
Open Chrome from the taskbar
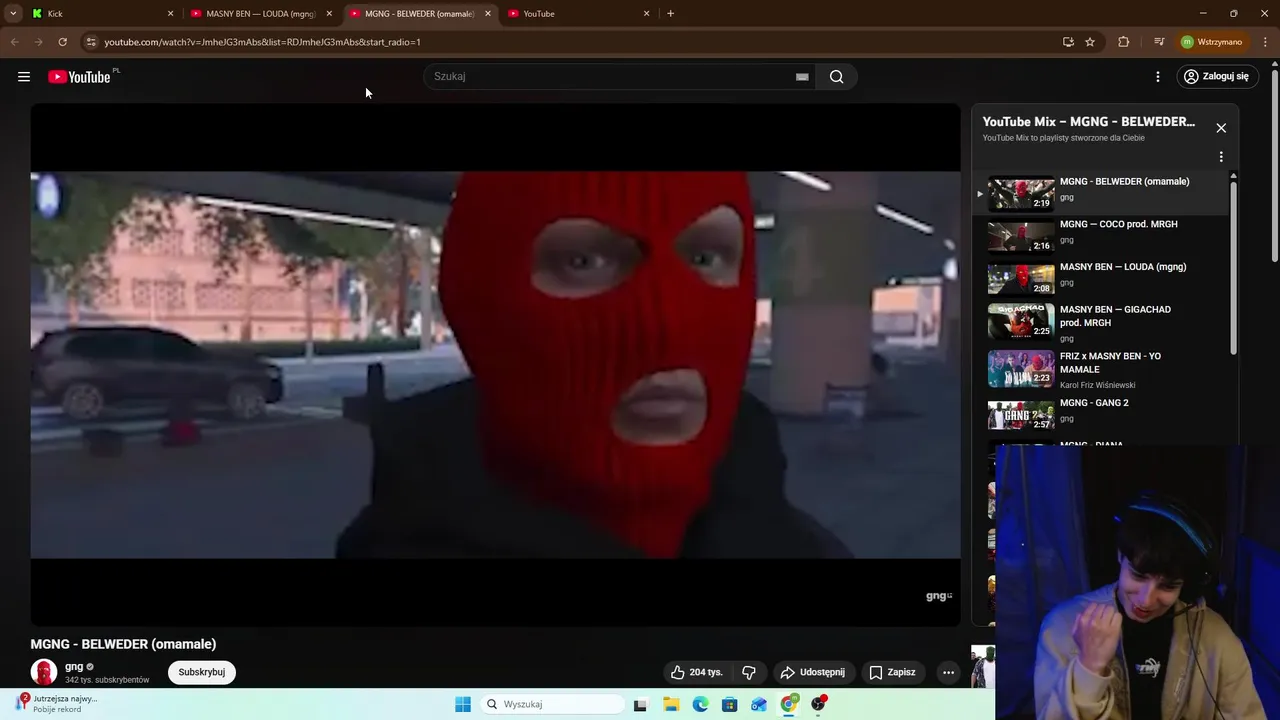click(x=789, y=704)
